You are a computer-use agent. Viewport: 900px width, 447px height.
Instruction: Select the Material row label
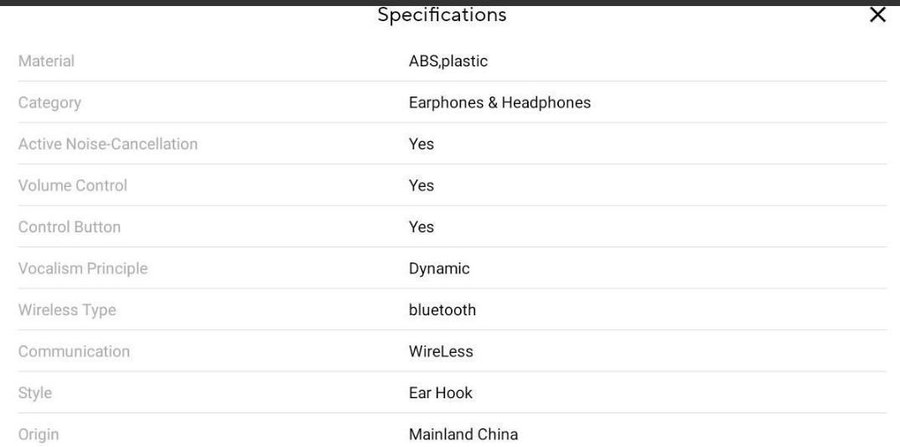[x=46, y=61]
